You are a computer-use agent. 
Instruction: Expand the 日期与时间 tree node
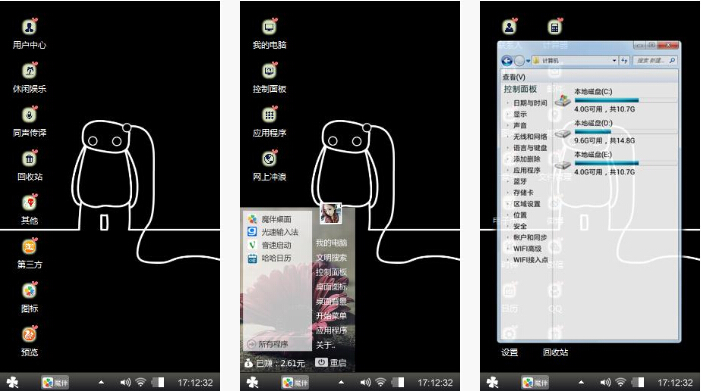point(508,103)
